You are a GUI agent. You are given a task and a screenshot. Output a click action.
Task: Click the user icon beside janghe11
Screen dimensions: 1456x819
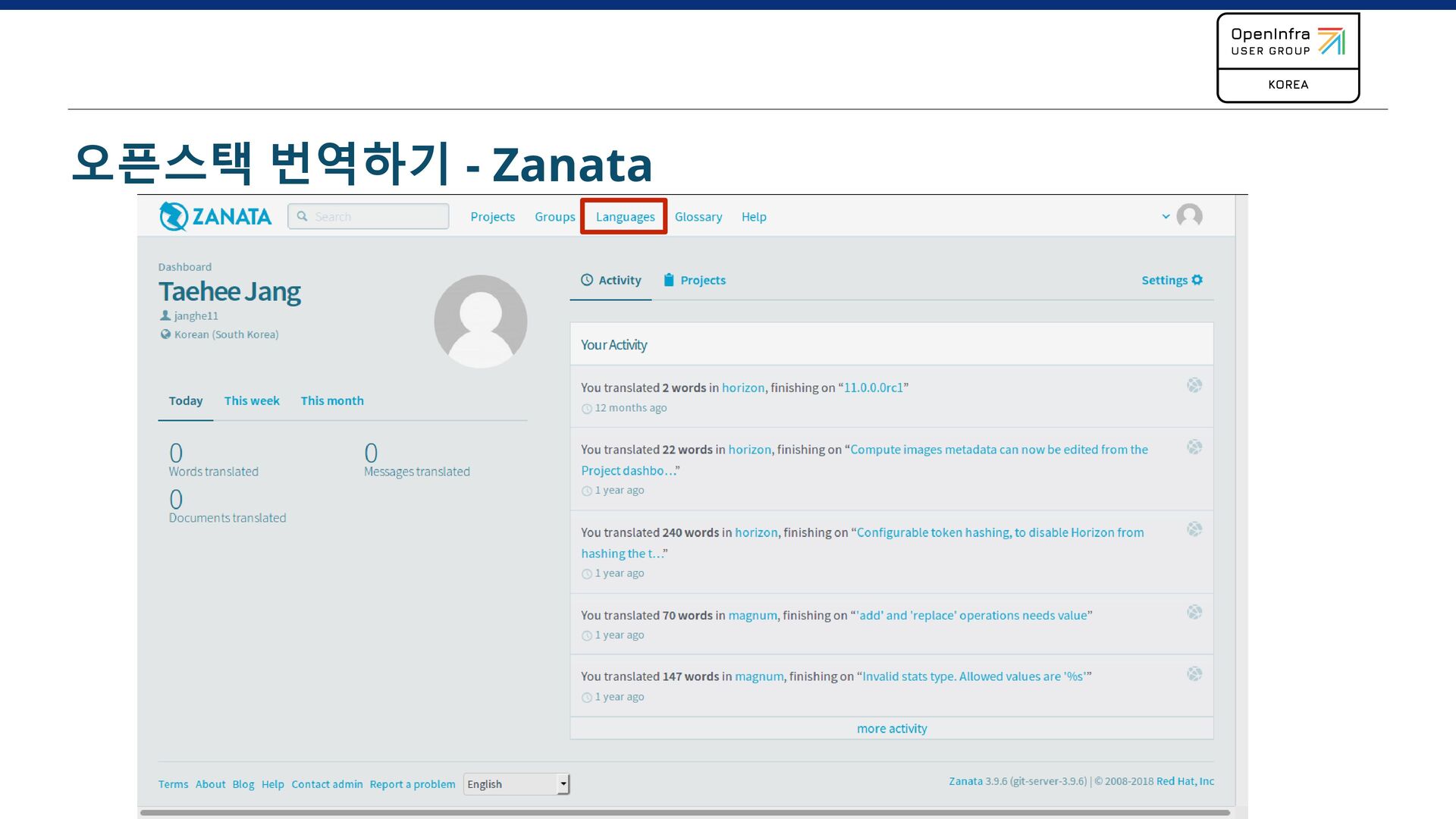165,315
